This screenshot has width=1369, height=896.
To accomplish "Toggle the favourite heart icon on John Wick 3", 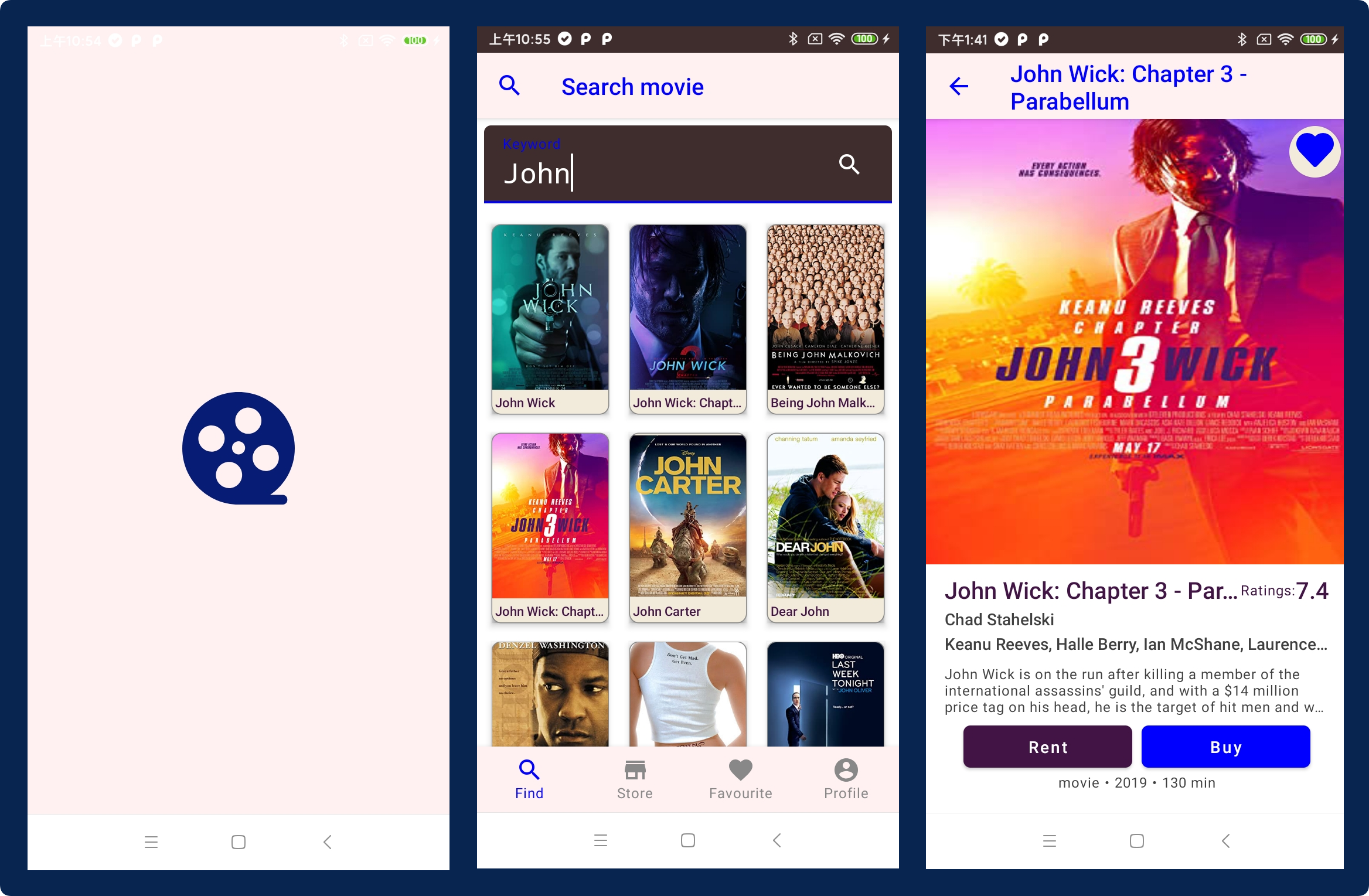I will pos(1313,153).
